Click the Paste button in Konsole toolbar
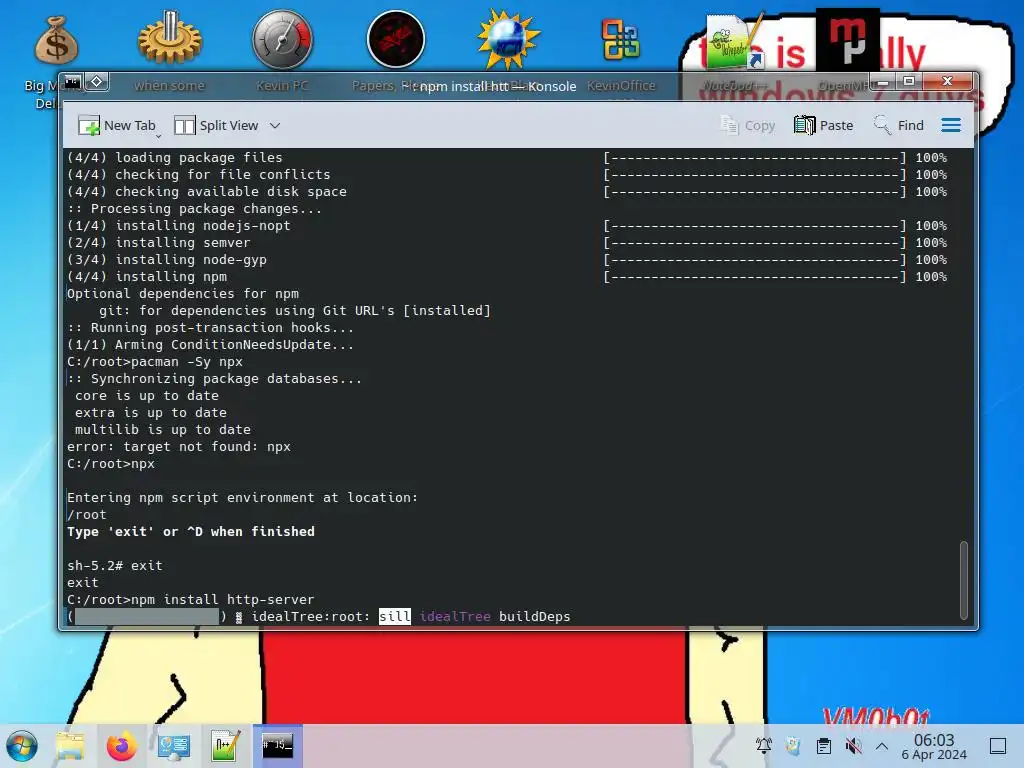 [x=824, y=125]
